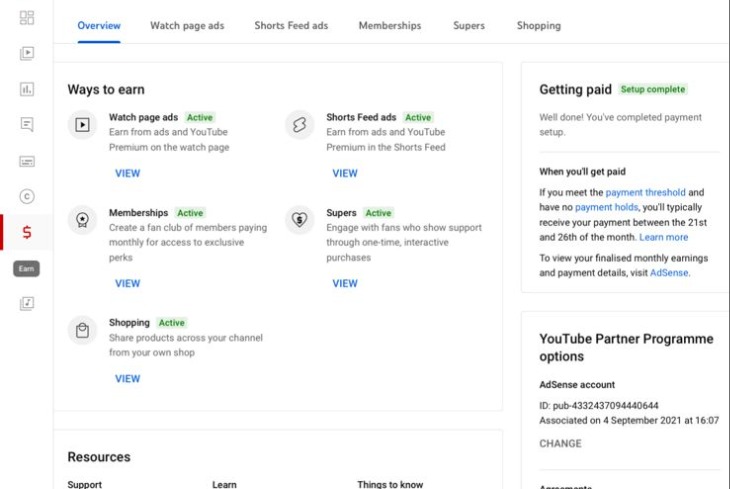Click the Supers heart dollar icon
This screenshot has height=489, width=730.
coord(299,219)
